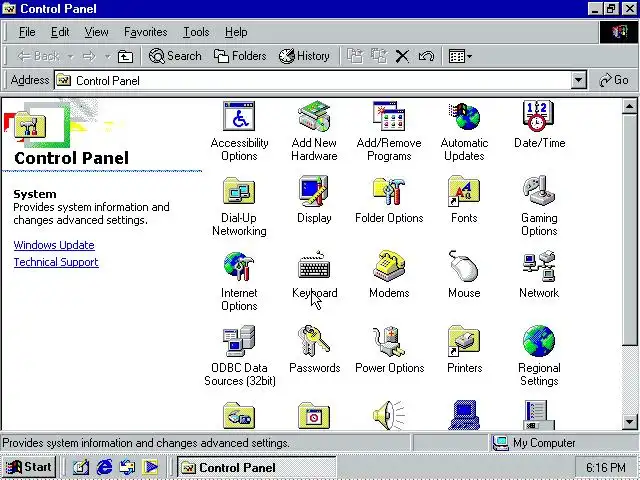
Task: Click the Delete (X) toolbar icon
Action: point(402,56)
